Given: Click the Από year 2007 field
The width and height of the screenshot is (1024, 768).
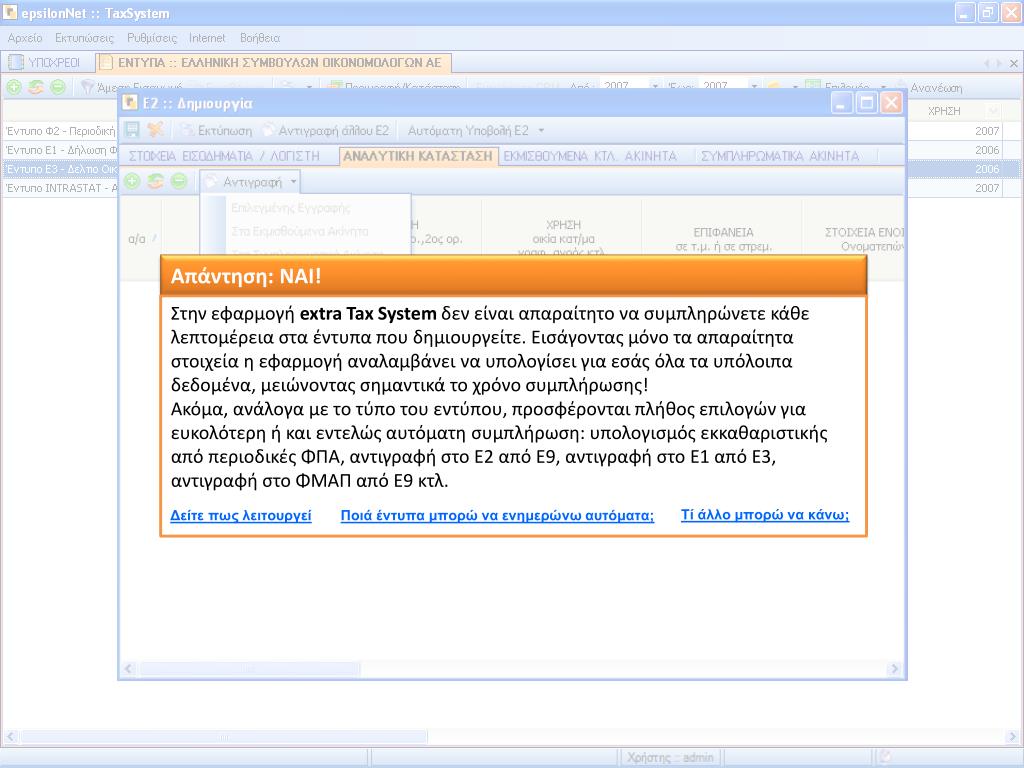Looking at the screenshot, I should coord(624,86).
